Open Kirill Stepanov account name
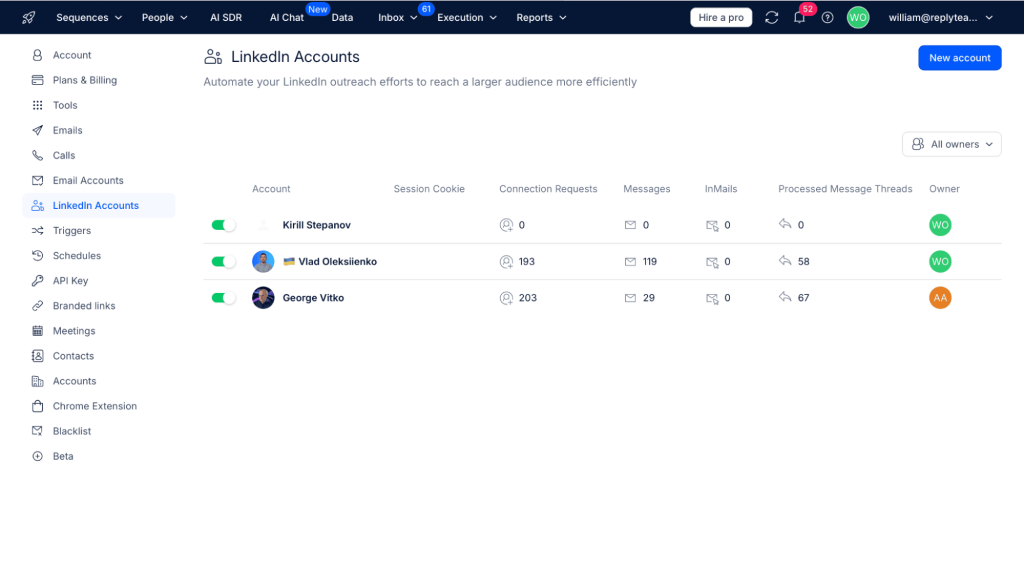The height and width of the screenshot is (570, 1024). point(317,225)
